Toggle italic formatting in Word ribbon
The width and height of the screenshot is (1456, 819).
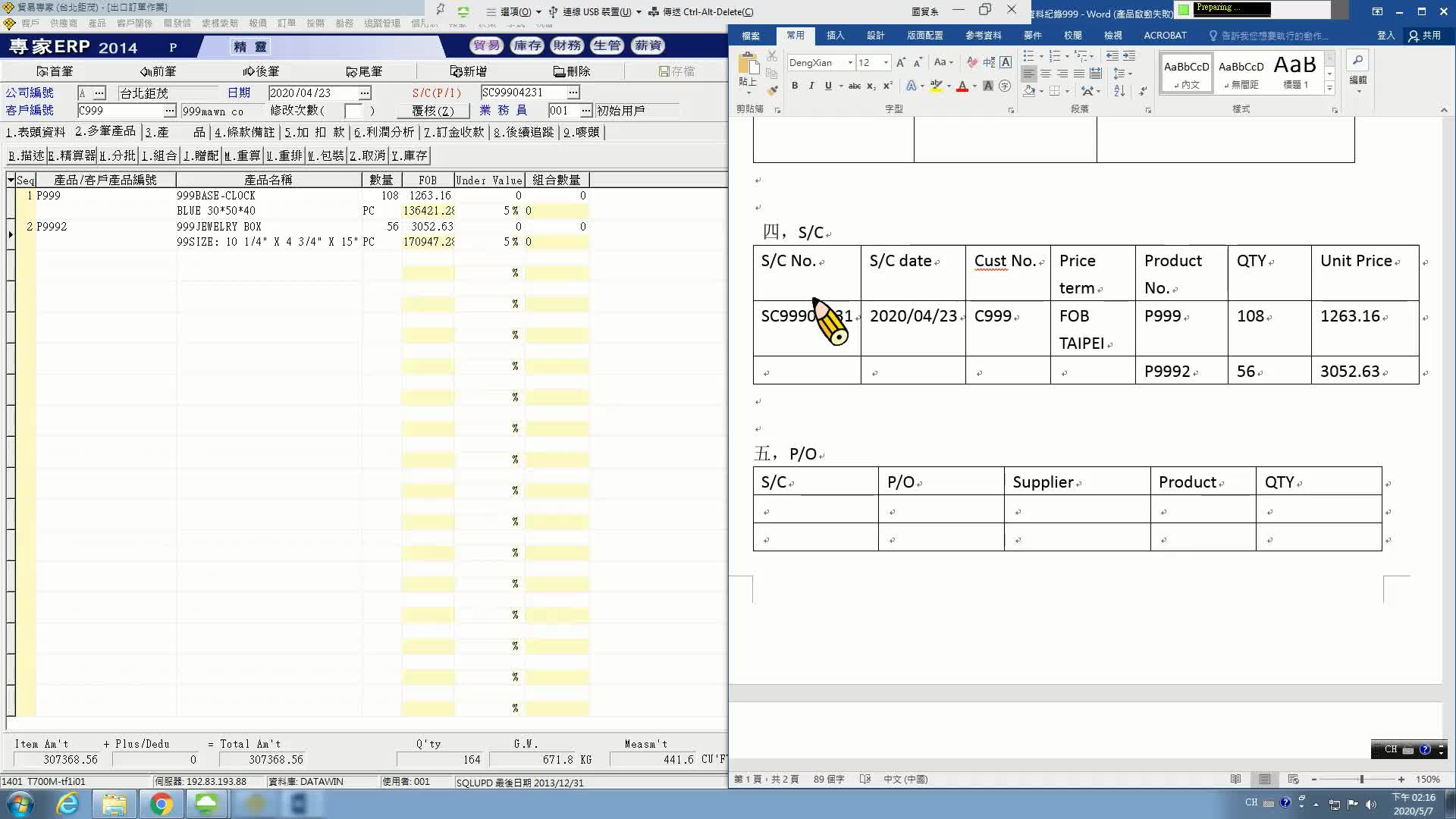pos(811,86)
